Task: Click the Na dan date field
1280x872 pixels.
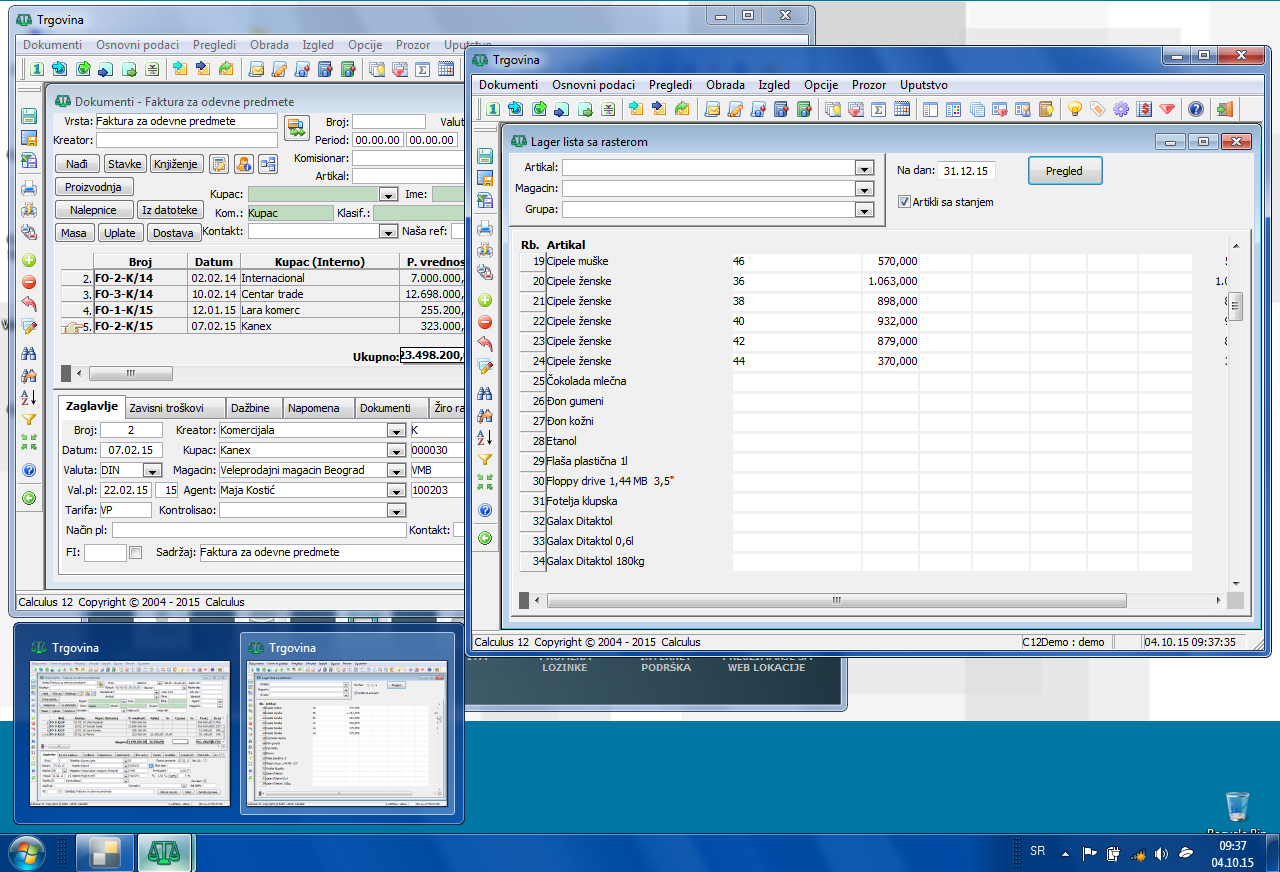Action: pos(965,171)
